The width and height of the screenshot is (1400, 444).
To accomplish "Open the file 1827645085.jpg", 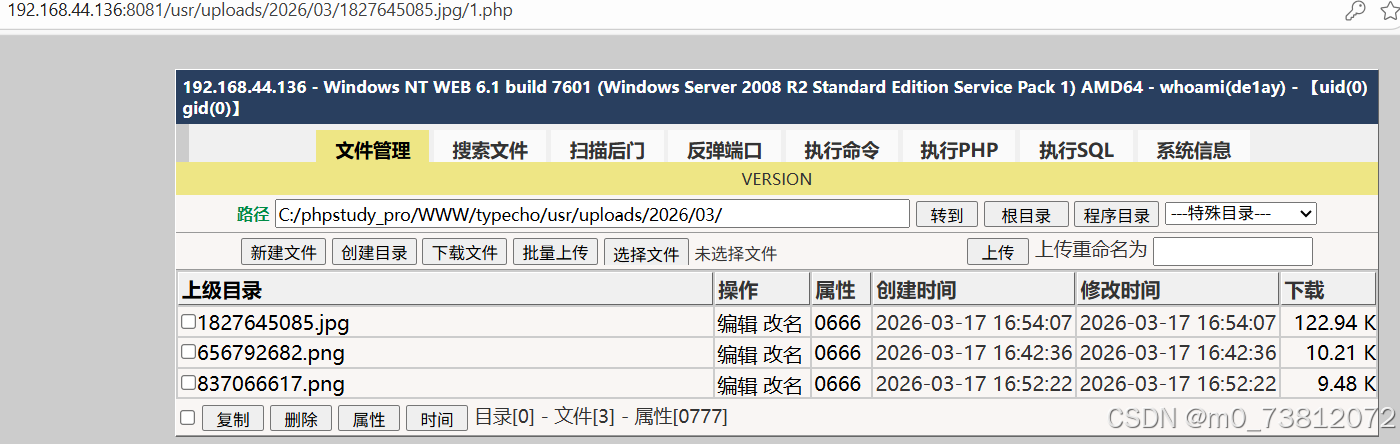I will point(273,323).
